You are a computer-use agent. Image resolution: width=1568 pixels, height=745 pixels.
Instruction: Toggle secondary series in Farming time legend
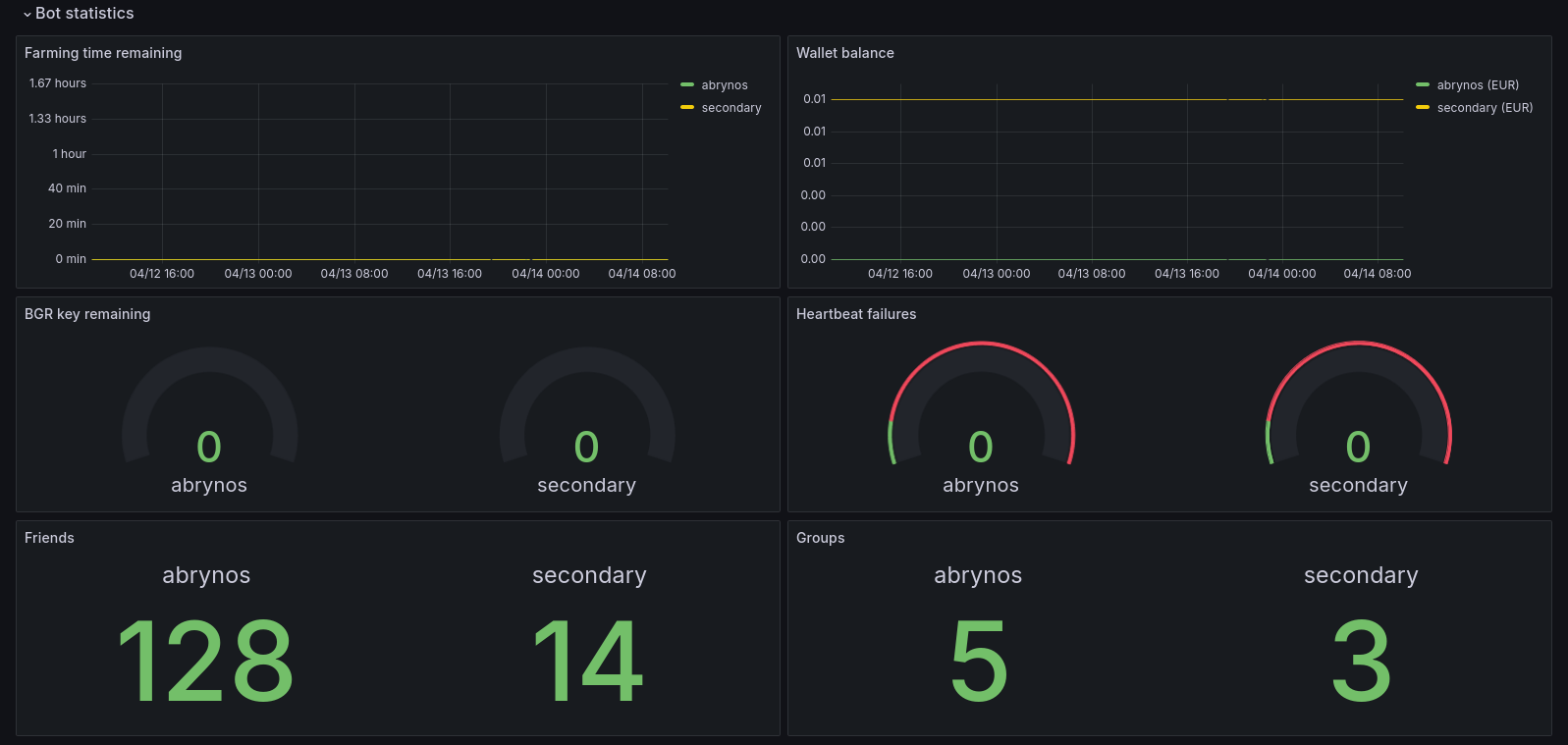731,108
